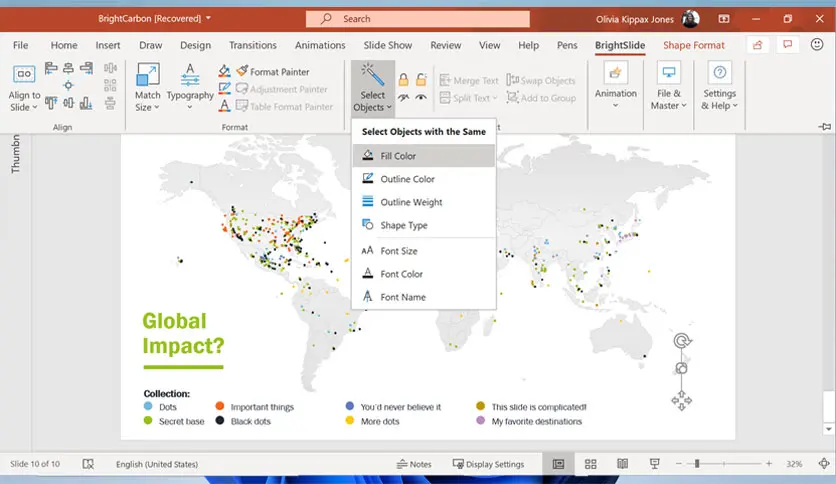
Task: Click the Align Bottom icon
Action: (86, 102)
